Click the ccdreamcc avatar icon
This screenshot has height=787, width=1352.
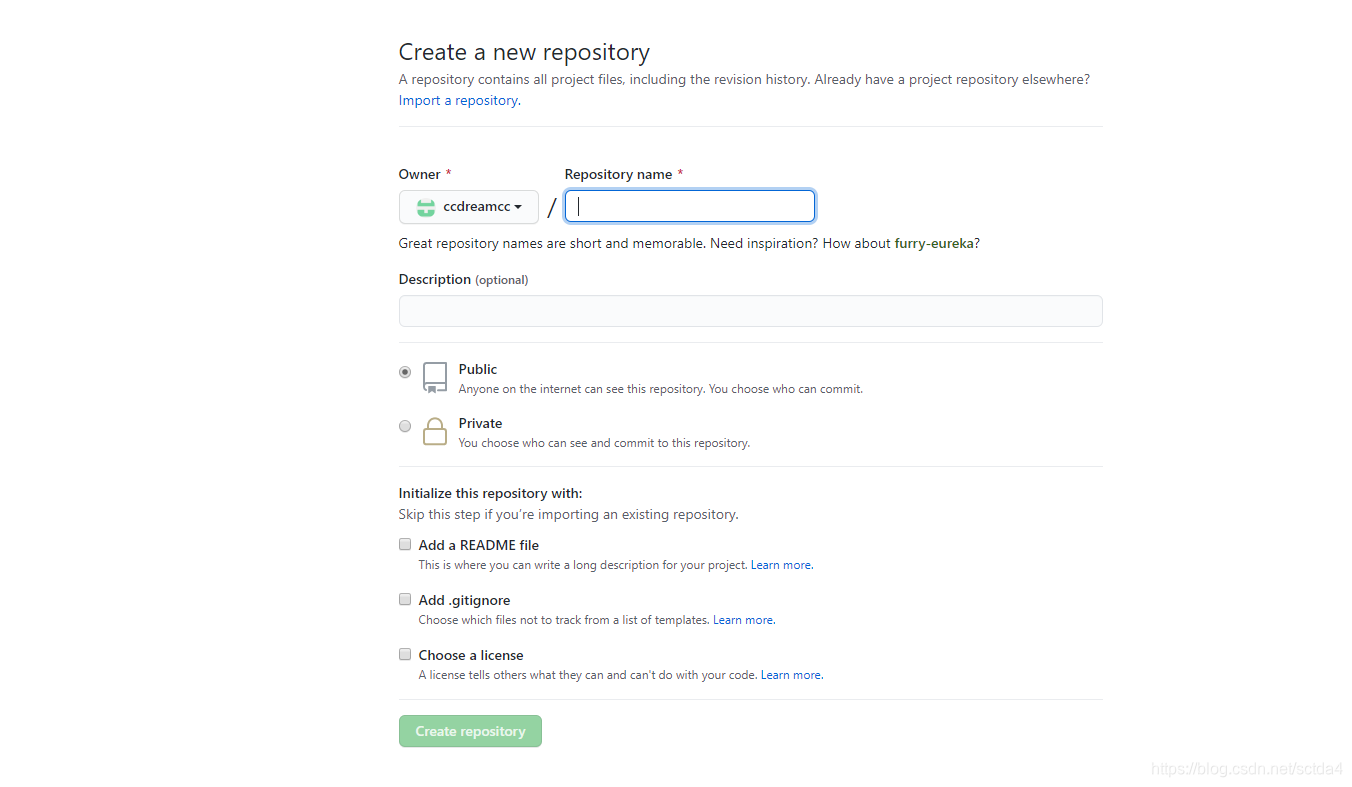[x=426, y=207]
